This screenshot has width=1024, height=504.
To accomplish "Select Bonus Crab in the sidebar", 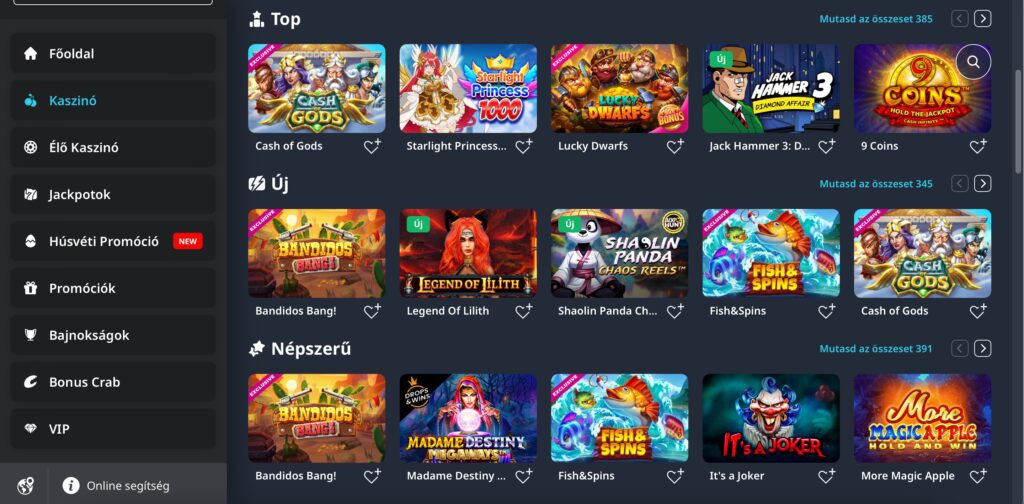I will [x=113, y=382].
